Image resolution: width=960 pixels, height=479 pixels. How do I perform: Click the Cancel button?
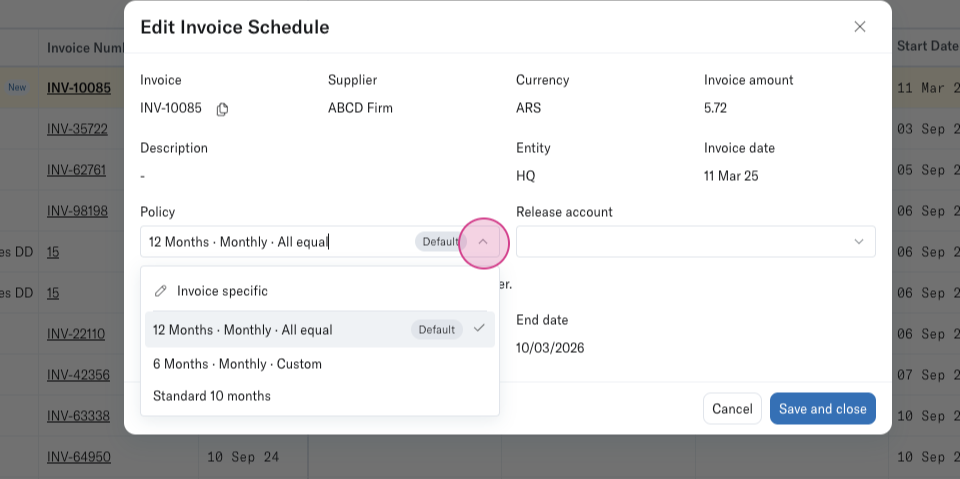732,409
